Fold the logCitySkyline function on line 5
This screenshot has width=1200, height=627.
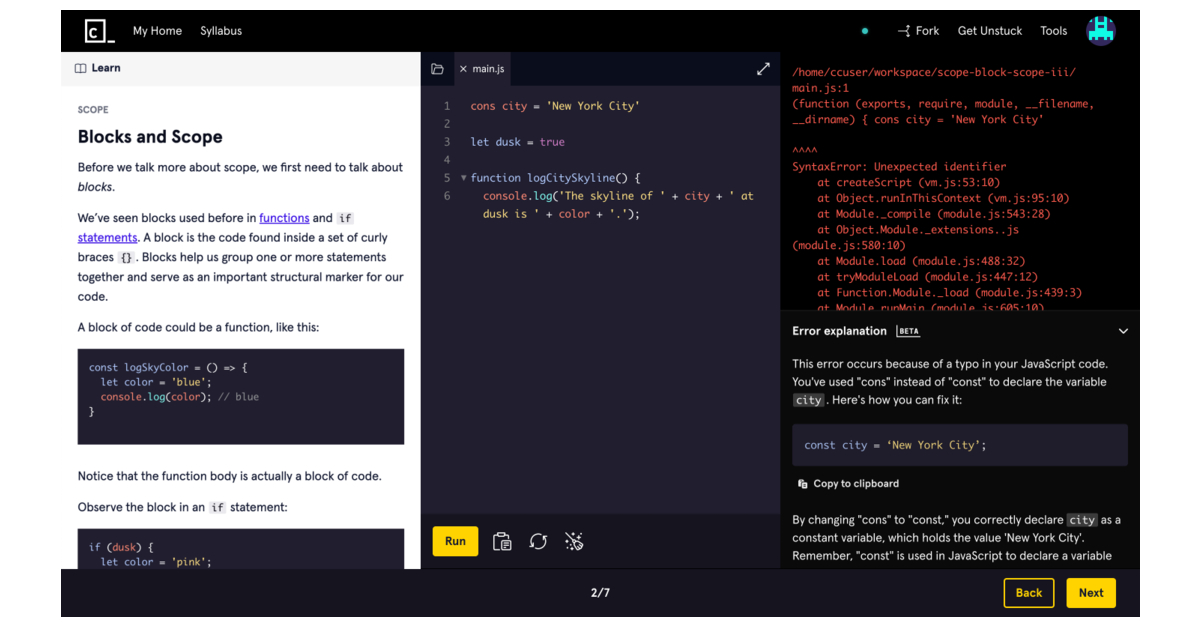click(463, 178)
